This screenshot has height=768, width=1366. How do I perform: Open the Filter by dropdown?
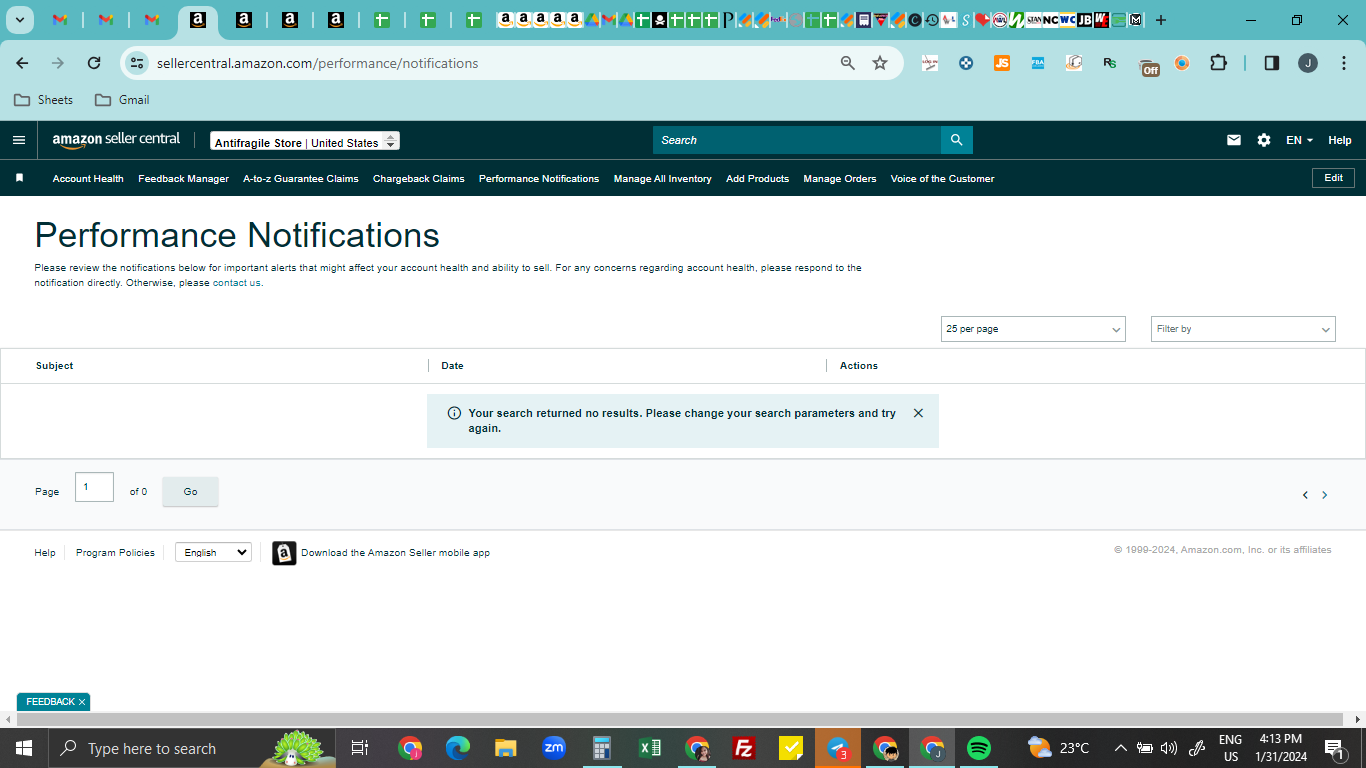1243,329
